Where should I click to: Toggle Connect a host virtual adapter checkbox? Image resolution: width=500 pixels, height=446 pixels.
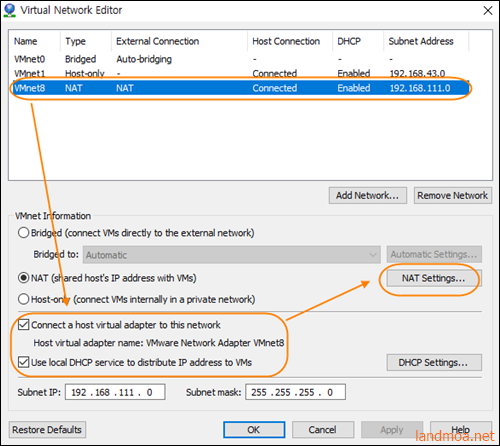click(23, 324)
